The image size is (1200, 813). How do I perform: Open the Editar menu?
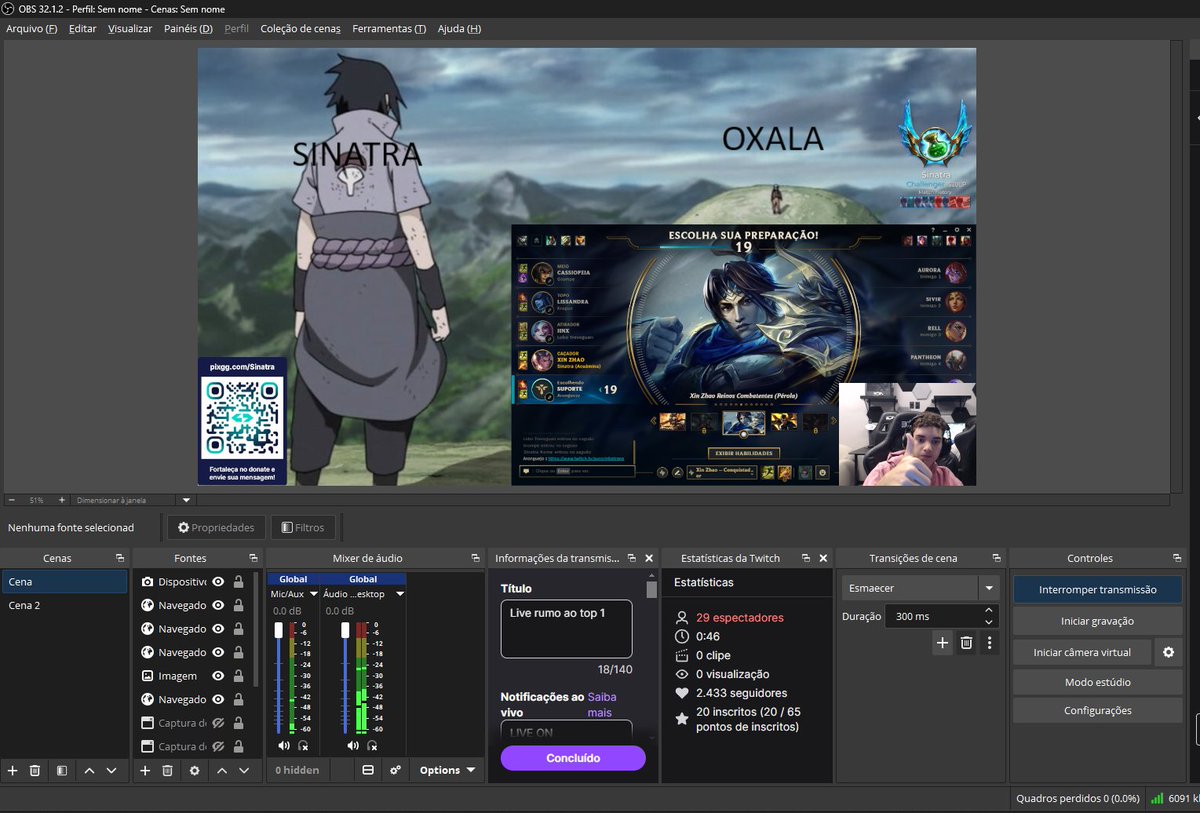(x=83, y=29)
